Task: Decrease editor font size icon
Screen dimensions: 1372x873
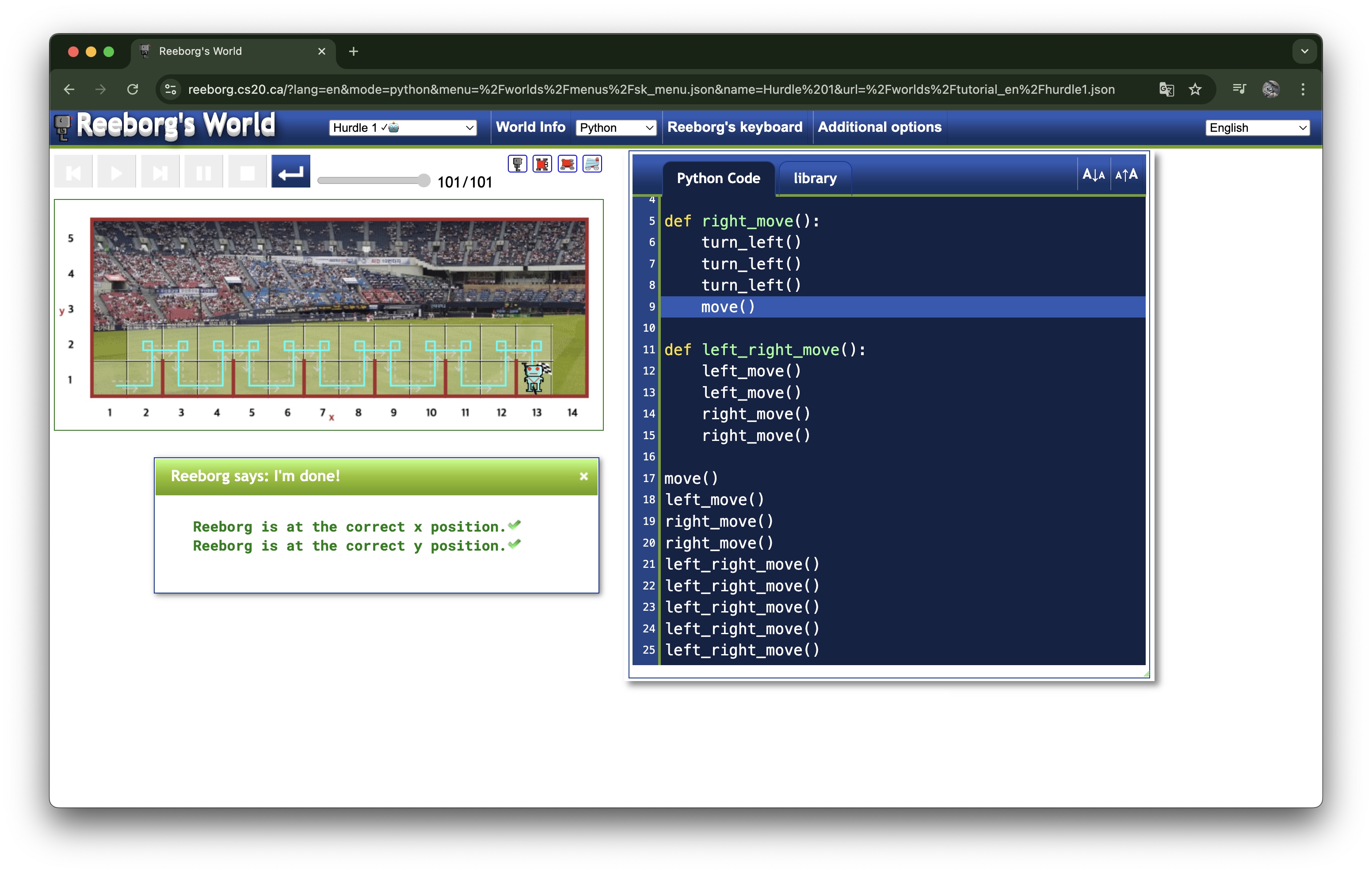Action: [x=1093, y=175]
